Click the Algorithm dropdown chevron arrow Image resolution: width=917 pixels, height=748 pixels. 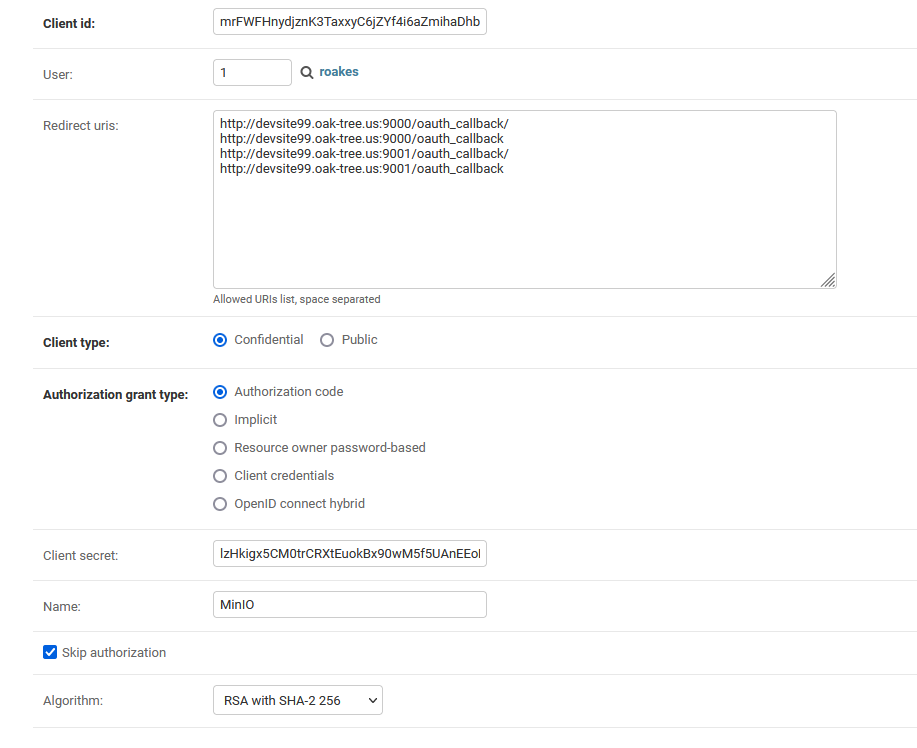pos(371,700)
